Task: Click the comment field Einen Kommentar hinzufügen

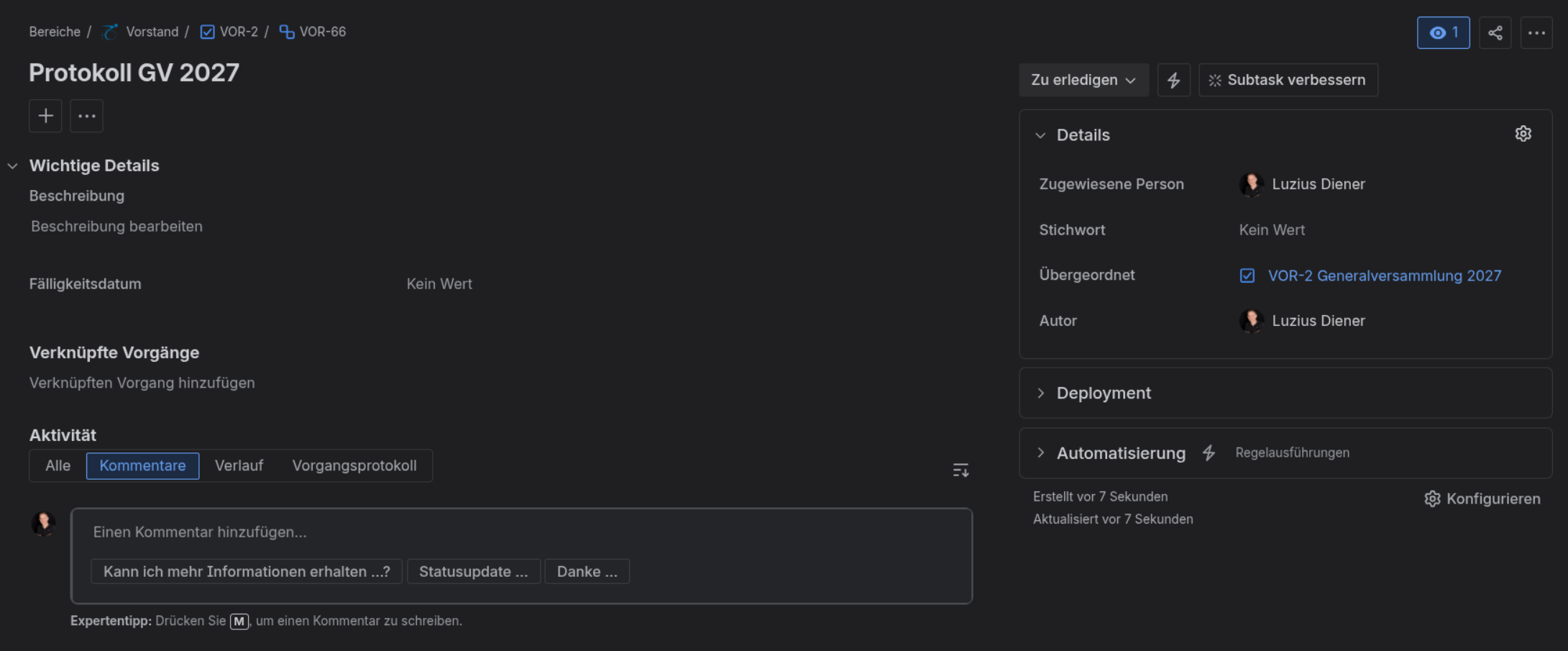Action: click(x=521, y=532)
